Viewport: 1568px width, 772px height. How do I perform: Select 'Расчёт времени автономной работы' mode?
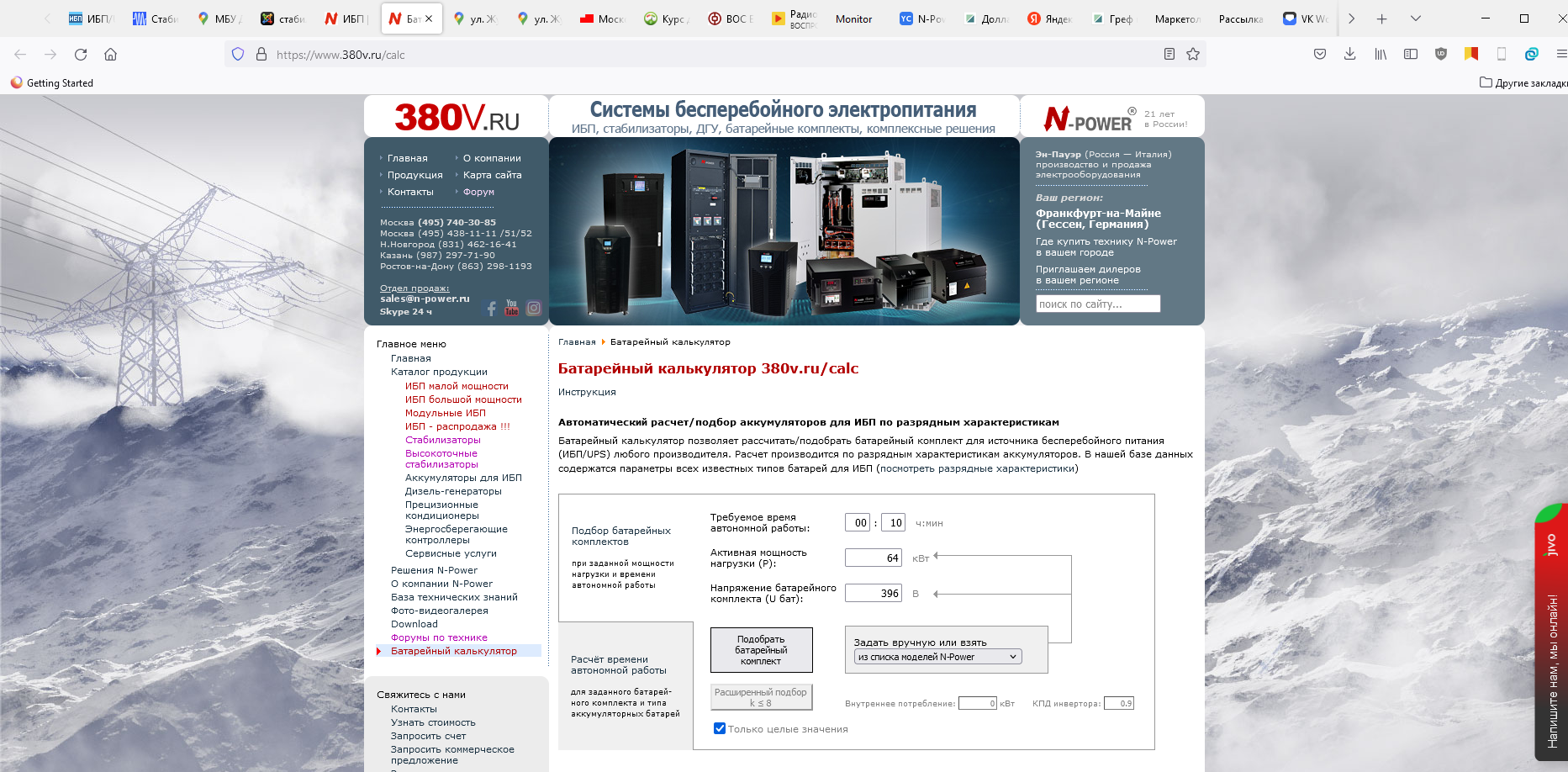[x=618, y=664]
